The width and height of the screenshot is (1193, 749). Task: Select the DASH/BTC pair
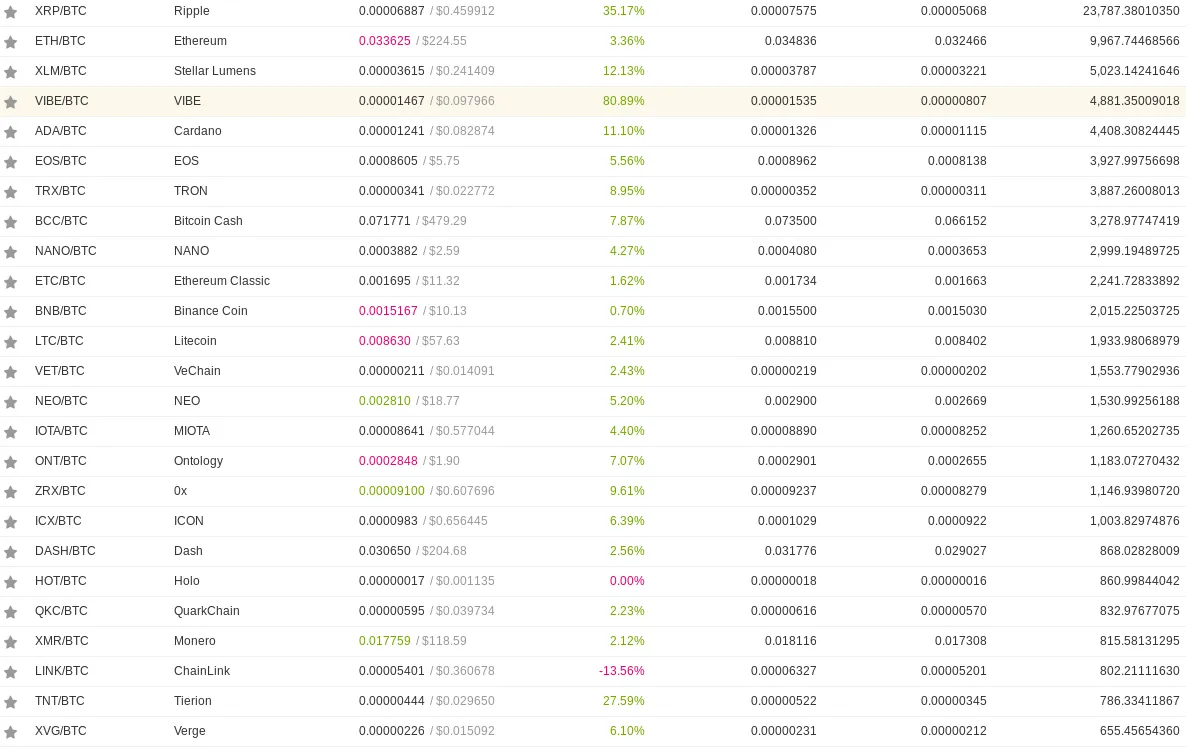click(65, 551)
